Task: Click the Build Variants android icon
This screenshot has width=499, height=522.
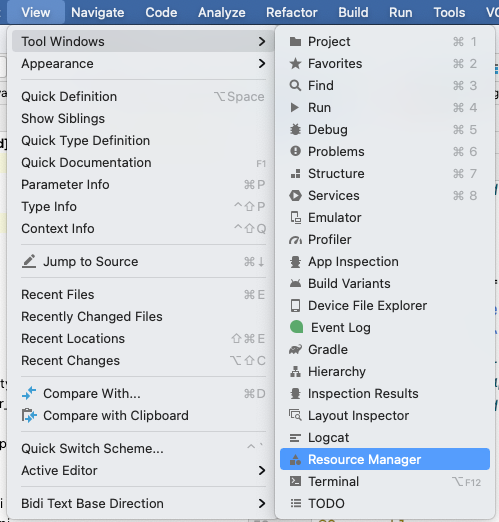Action: 295,283
